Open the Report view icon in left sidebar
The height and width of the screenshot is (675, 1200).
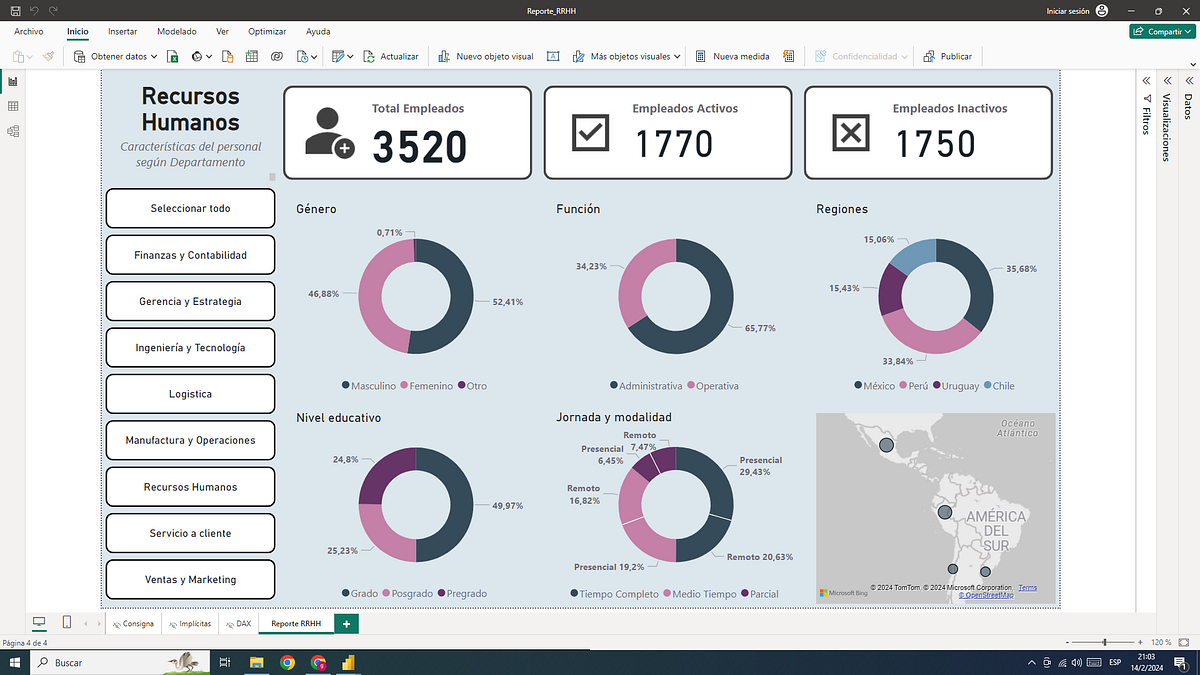(13, 82)
